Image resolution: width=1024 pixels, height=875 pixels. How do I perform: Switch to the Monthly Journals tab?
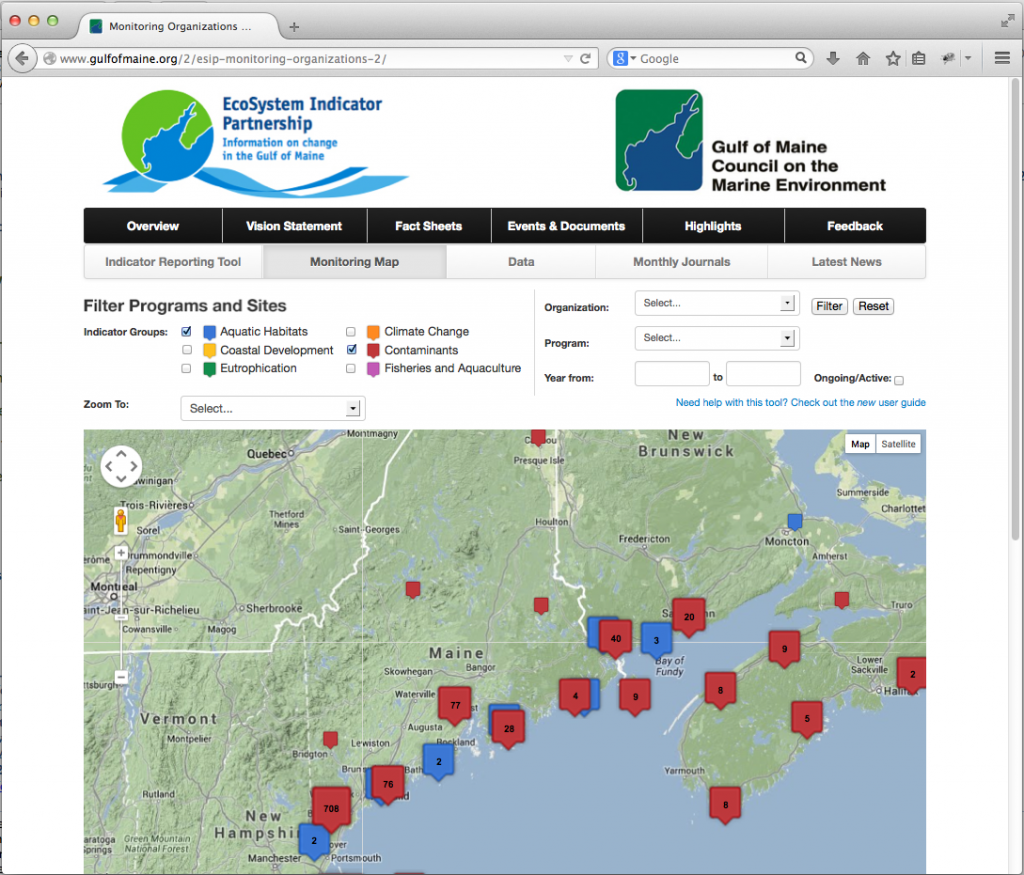click(x=681, y=262)
